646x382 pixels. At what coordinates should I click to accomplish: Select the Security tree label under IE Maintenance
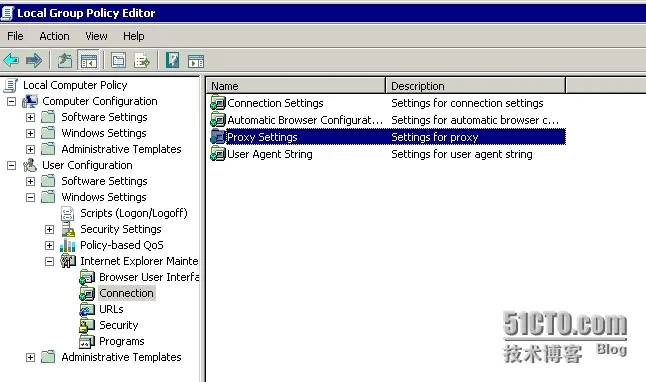click(x=119, y=325)
